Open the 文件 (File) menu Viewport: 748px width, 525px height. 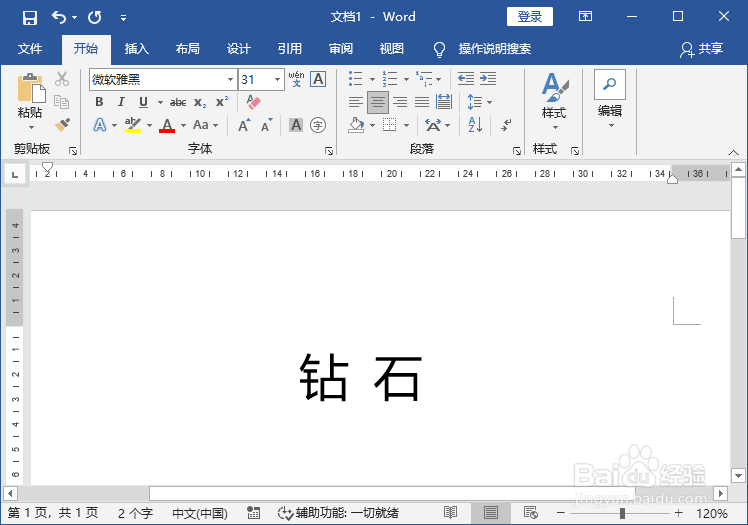pos(30,49)
